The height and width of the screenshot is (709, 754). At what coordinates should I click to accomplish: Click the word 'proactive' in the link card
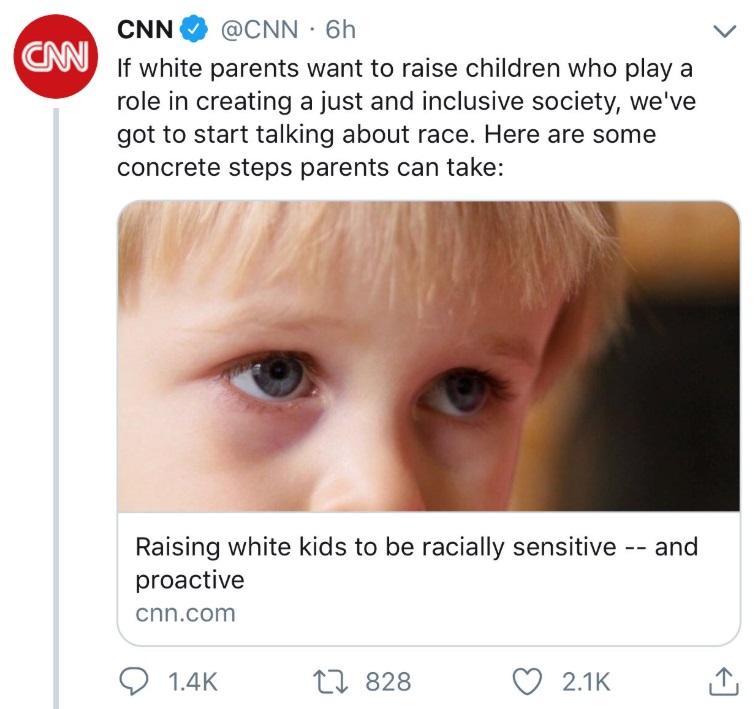tap(189, 580)
